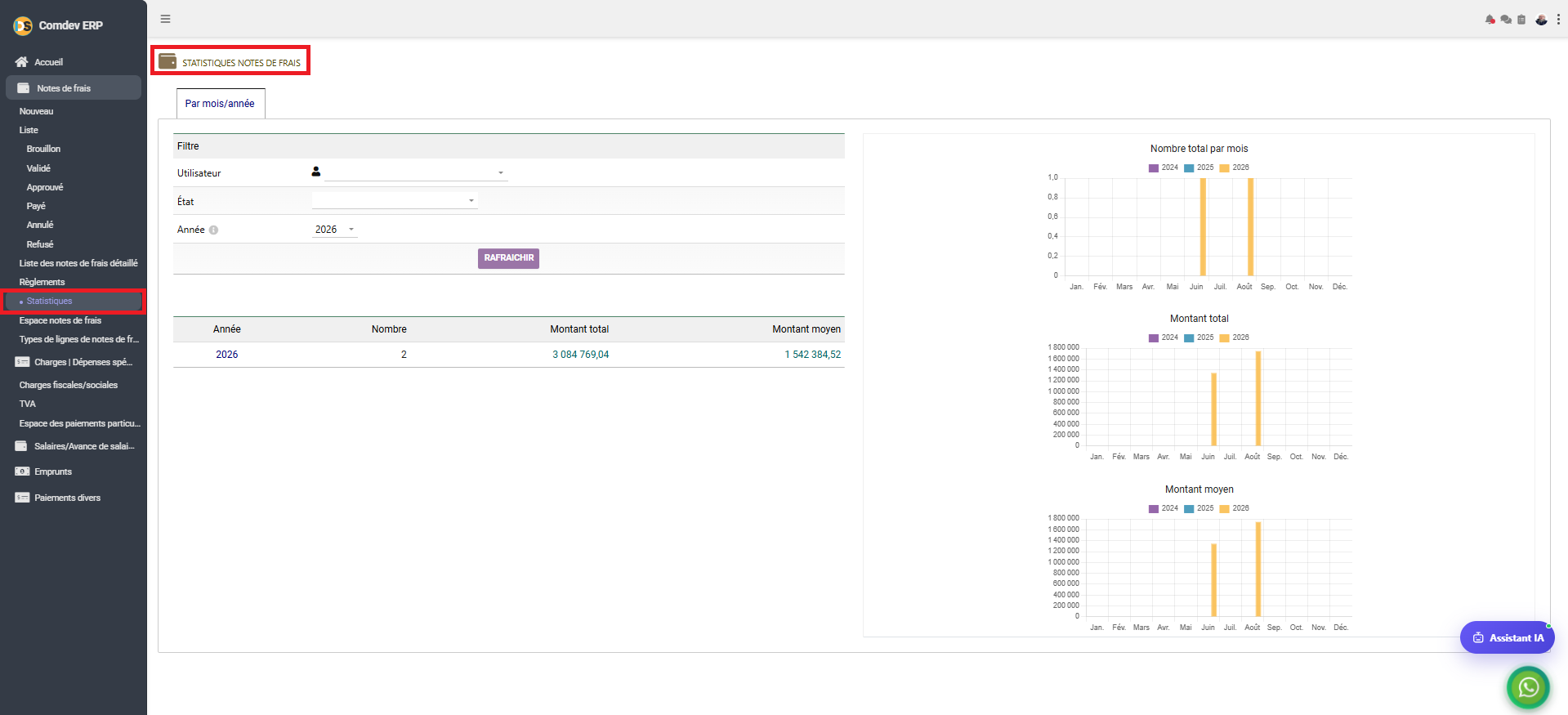Click the Comdev ERP logo
Screen dimensions: 1568x715
point(23,26)
